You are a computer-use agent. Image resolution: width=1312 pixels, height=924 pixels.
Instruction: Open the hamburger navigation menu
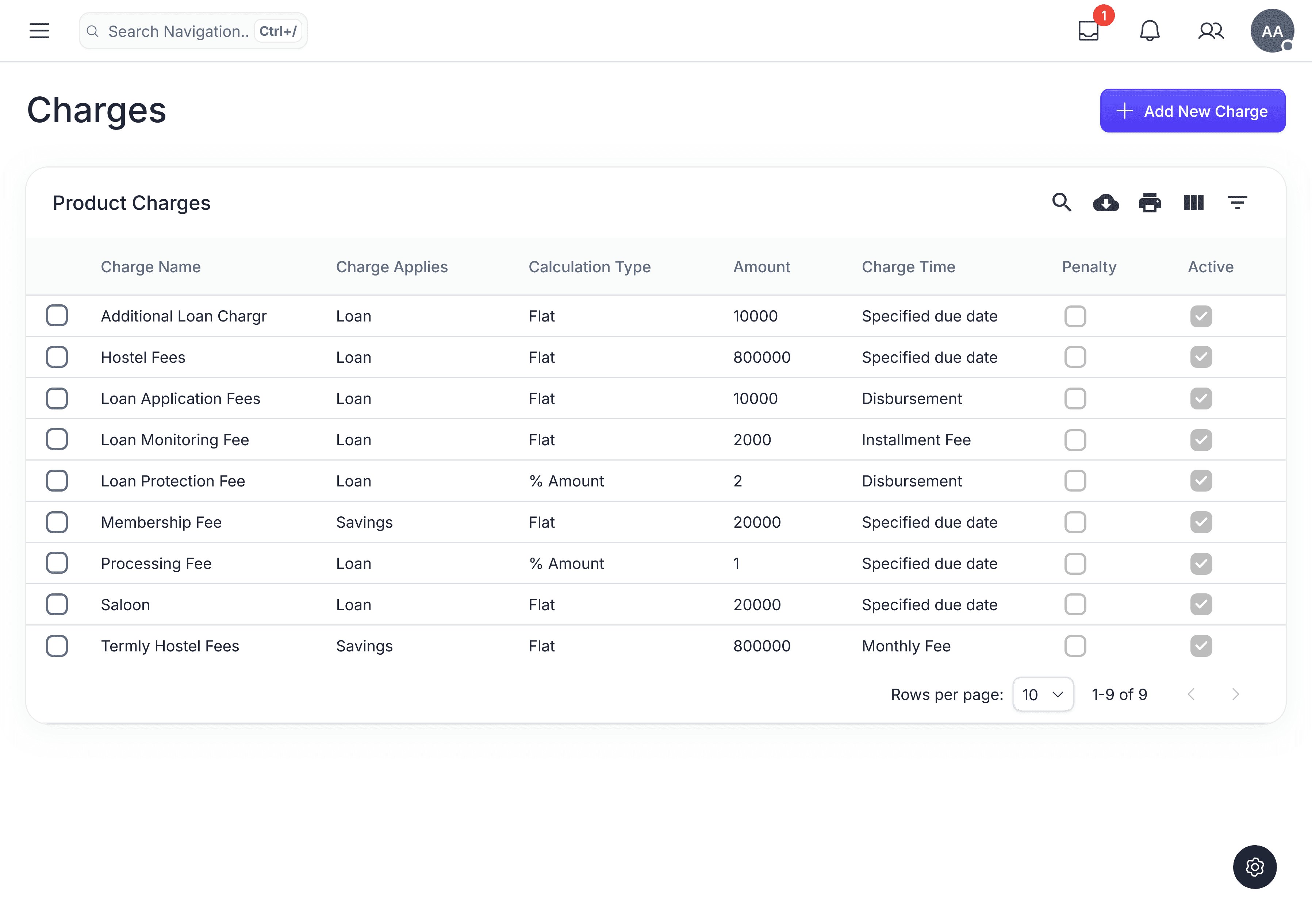point(39,31)
